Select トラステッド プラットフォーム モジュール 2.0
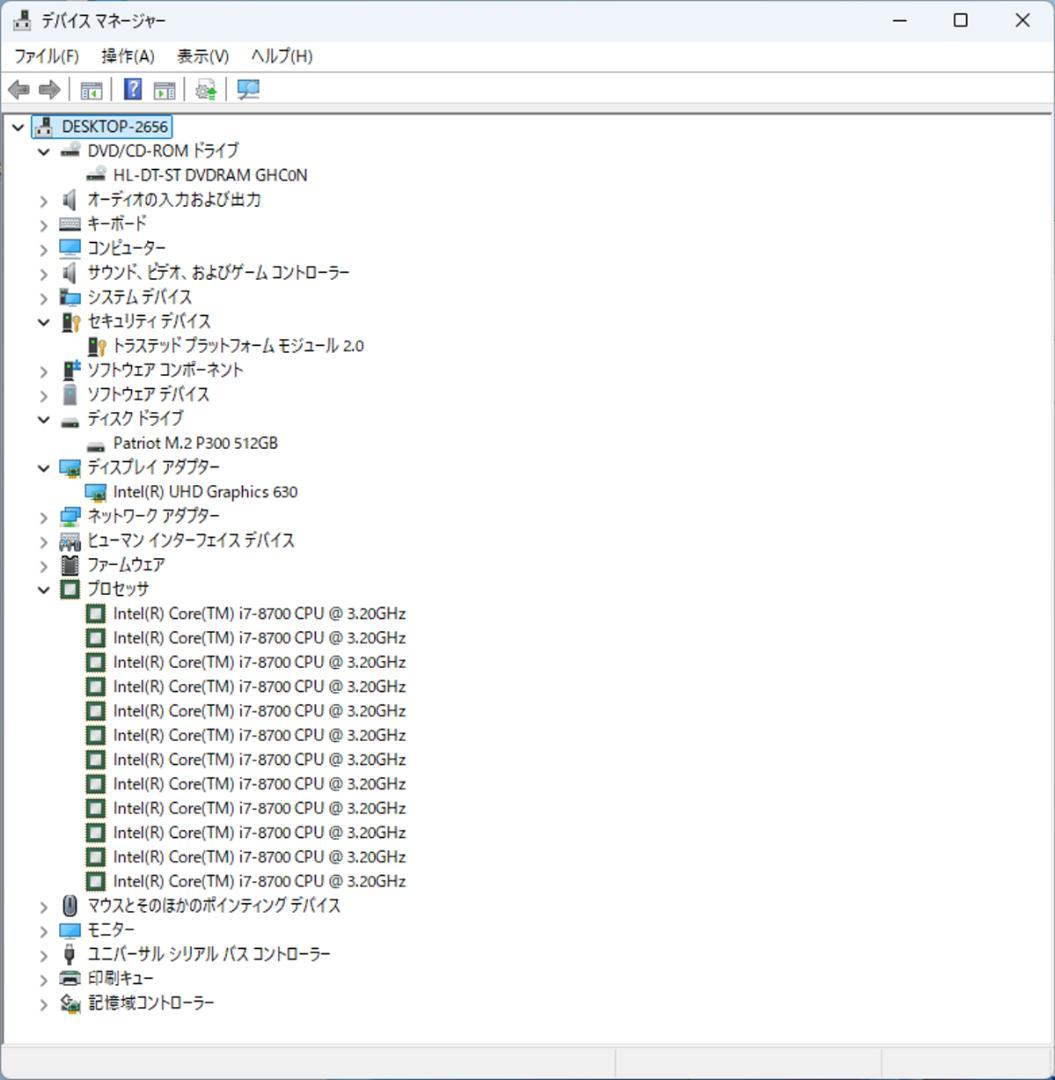This screenshot has height=1080, width=1055. click(240, 345)
